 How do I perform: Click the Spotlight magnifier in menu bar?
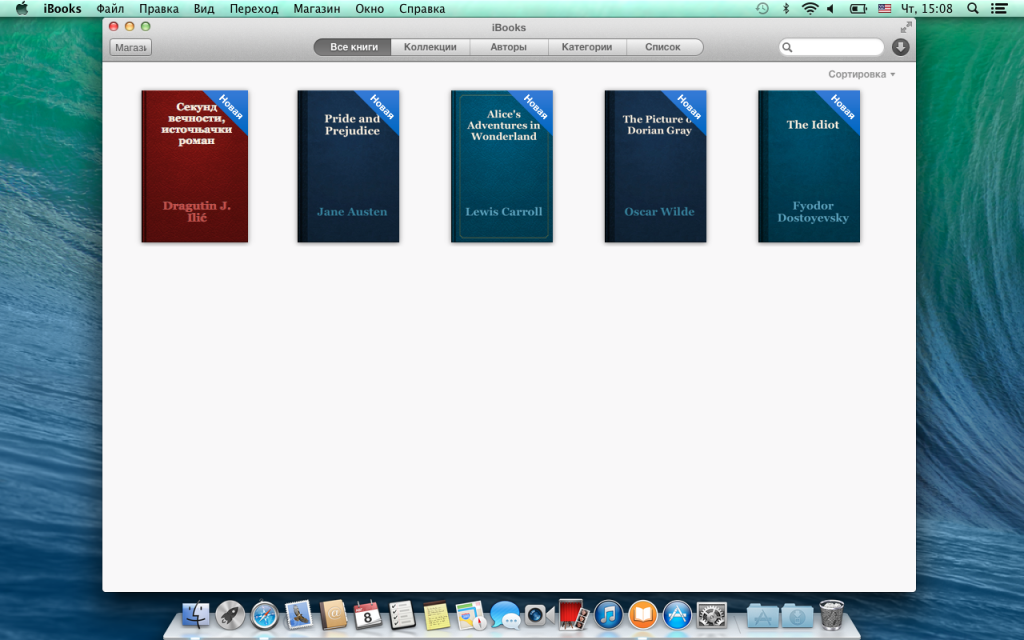click(x=973, y=8)
